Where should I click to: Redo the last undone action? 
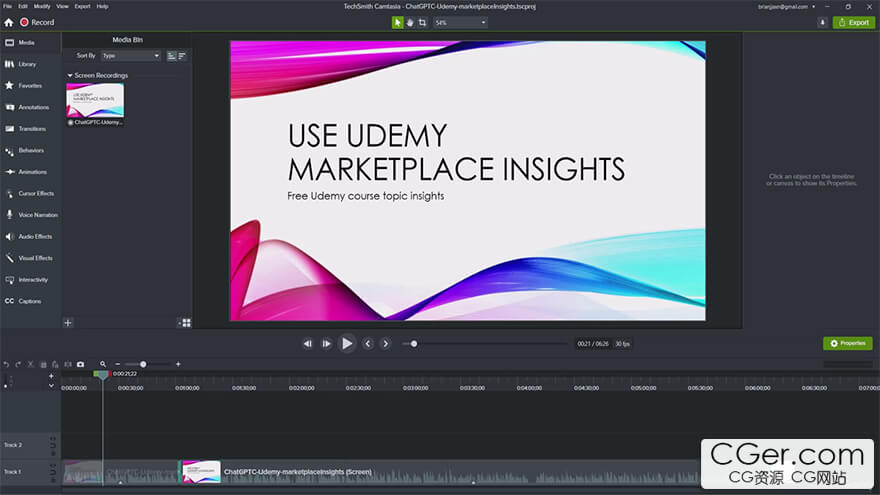18,364
